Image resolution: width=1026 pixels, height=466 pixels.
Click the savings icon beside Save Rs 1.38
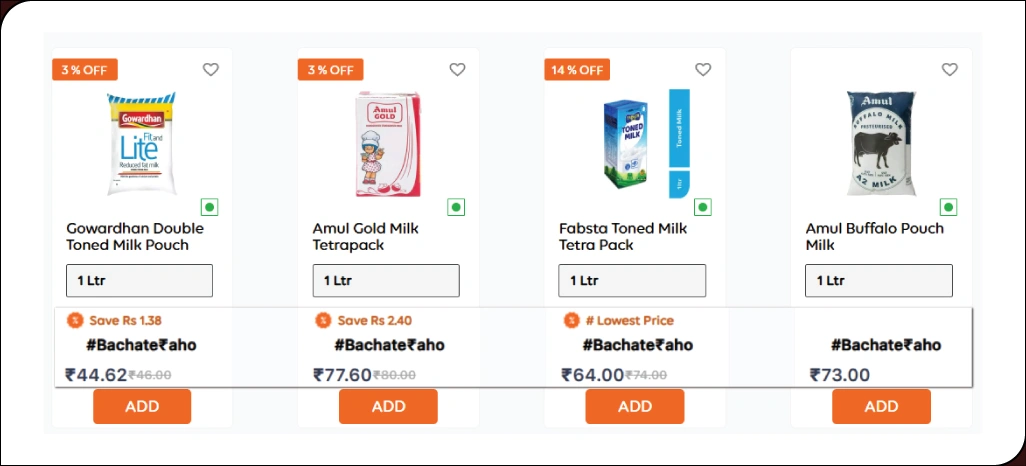click(x=74, y=321)
